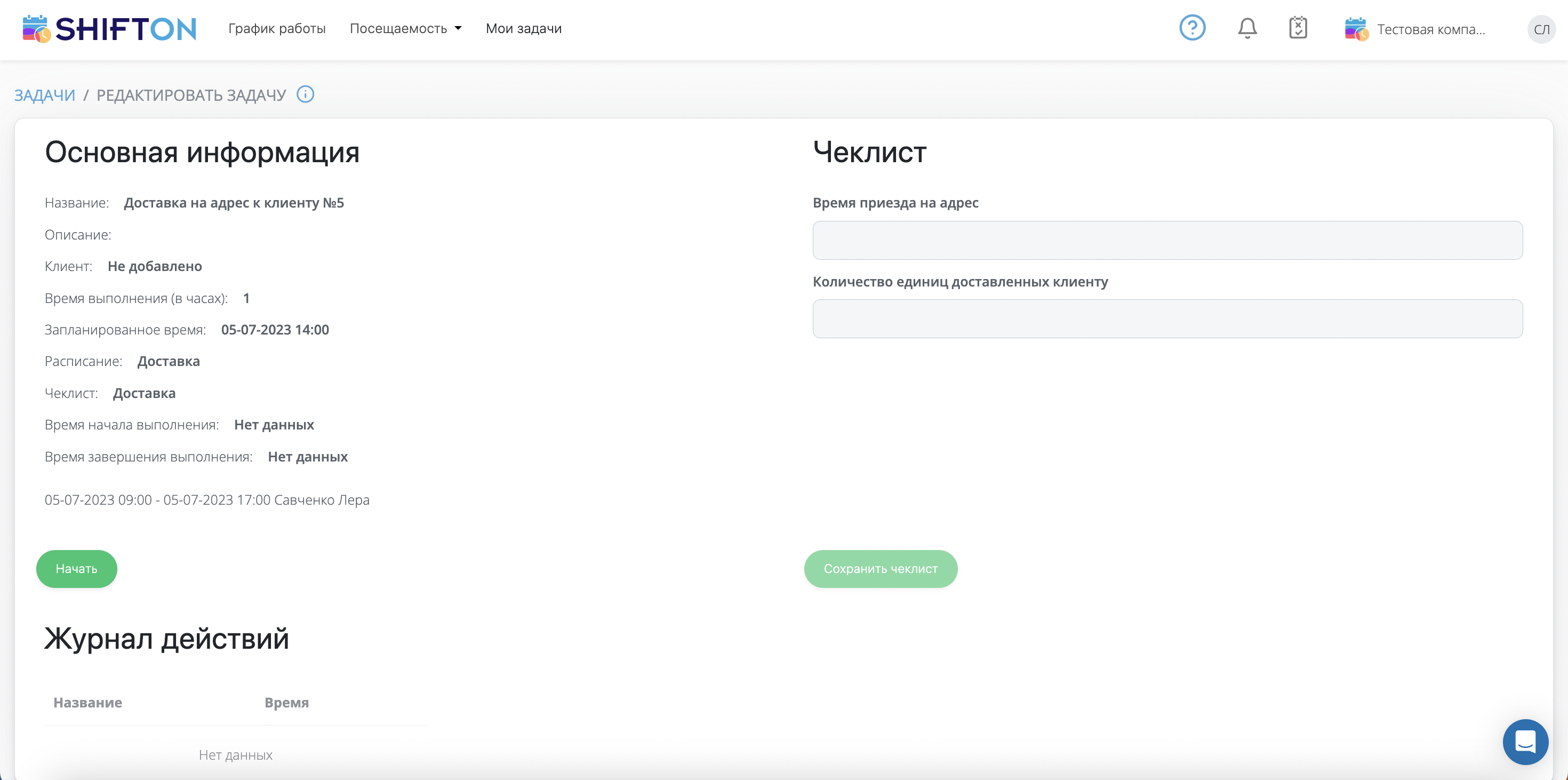1568x780 pixels.
Task: Click the Сохранить чеклист button
Action: tap(880, 569)
